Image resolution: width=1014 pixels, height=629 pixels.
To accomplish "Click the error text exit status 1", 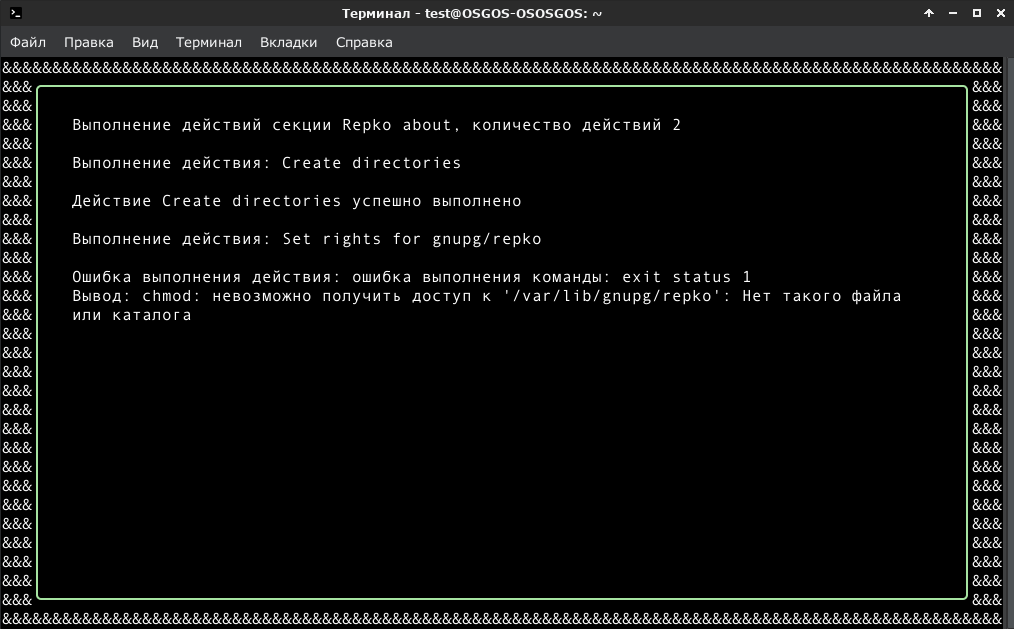I will 686,277.
